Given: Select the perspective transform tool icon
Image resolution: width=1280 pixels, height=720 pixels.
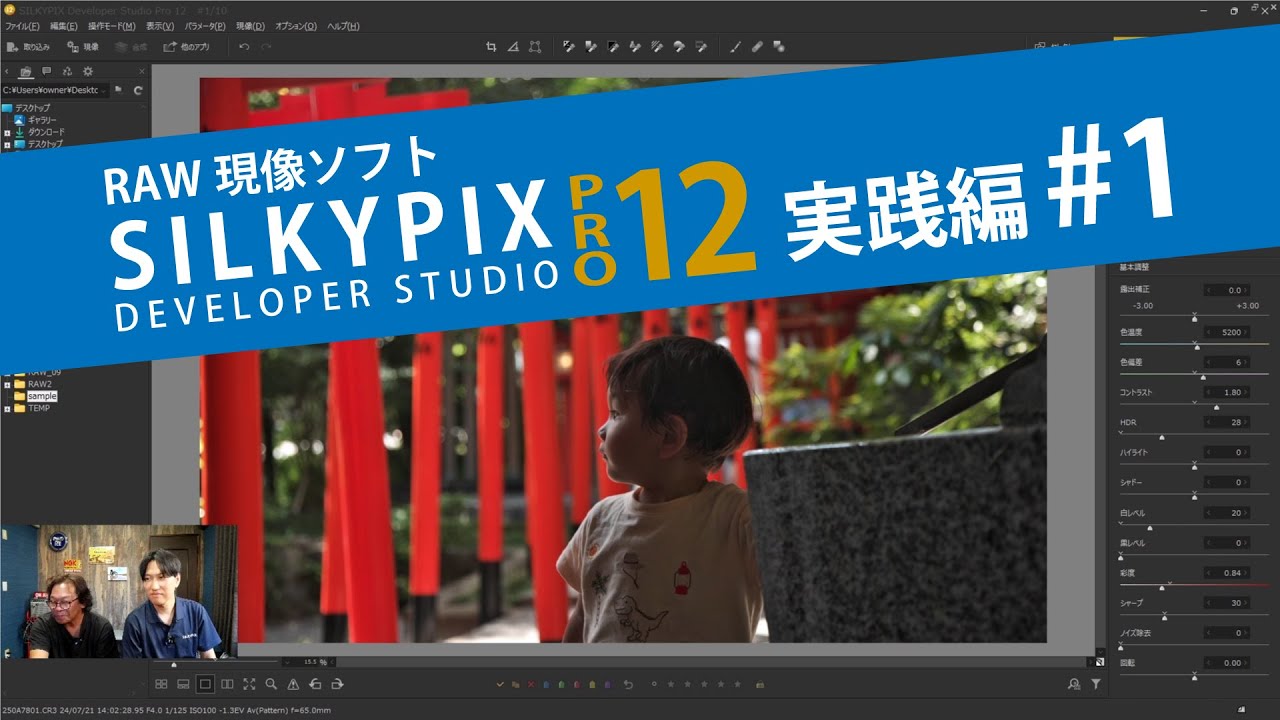Looking at the screenshot, I should [x=536, y=46].
